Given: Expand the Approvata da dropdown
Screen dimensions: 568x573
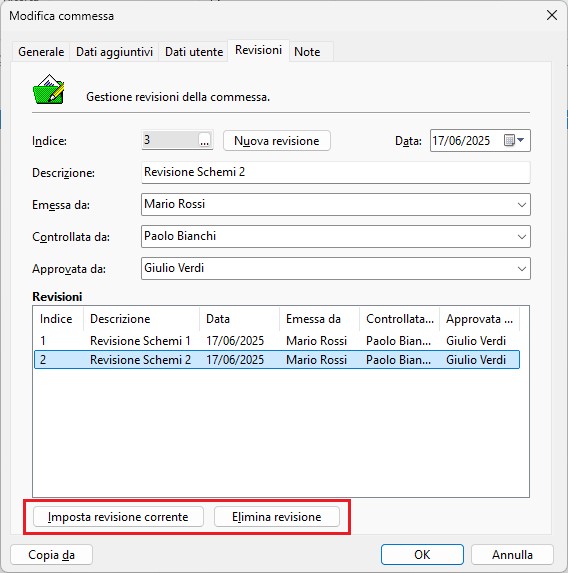Looking at the screenshot, I should pos(522,269).
